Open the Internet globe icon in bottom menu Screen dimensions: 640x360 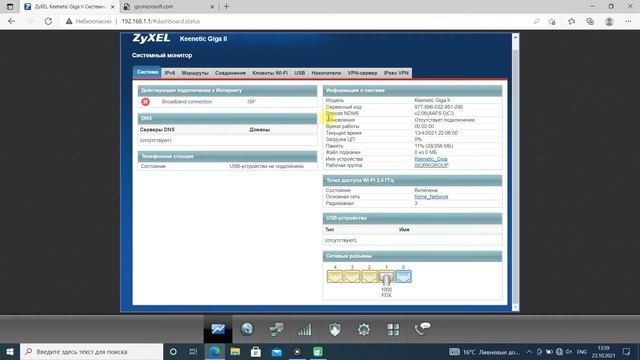pos(247,329)
